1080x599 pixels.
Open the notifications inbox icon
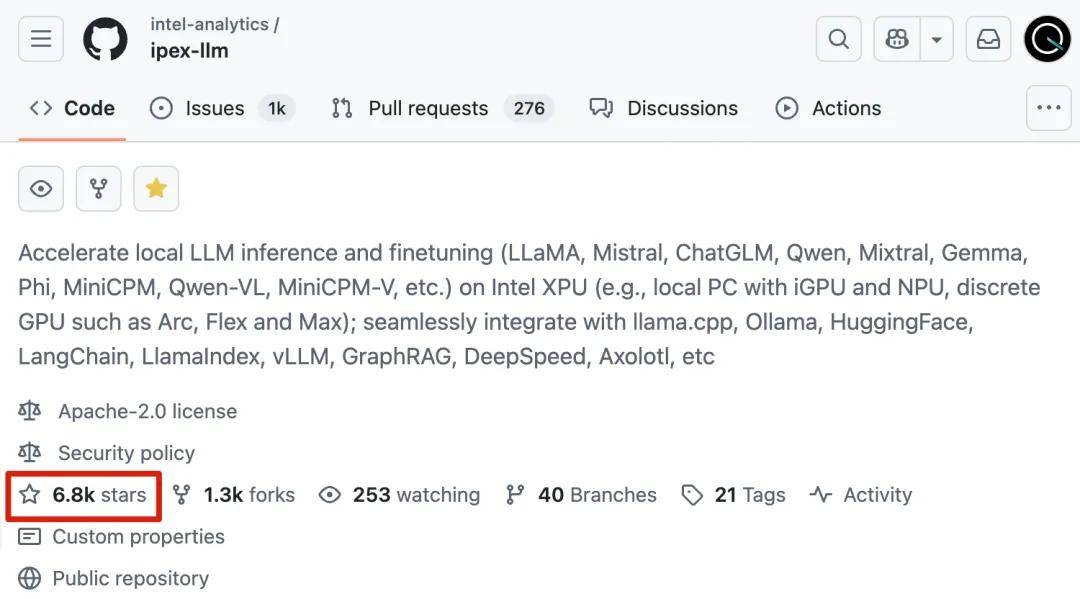pos(988,39)
